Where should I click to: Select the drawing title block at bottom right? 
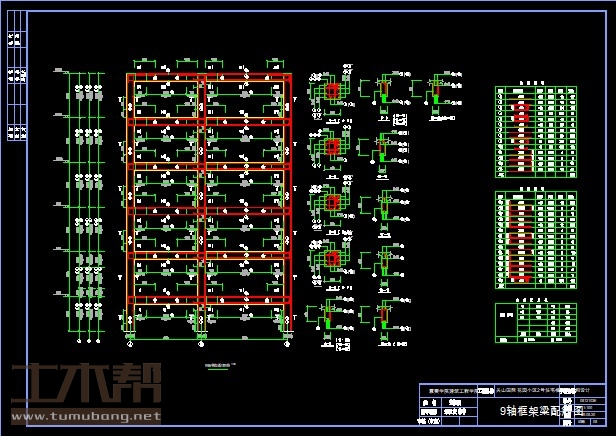pos(510,406)
